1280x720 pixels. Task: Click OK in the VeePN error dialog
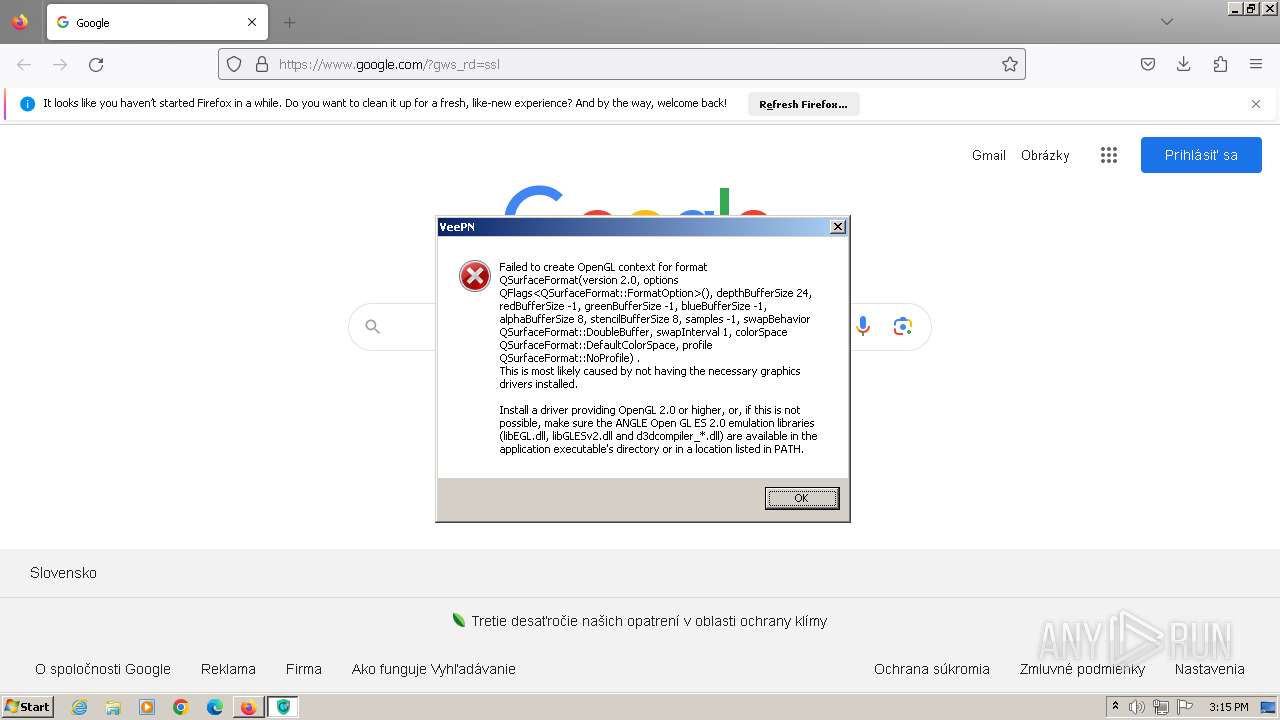pos(801,498)
